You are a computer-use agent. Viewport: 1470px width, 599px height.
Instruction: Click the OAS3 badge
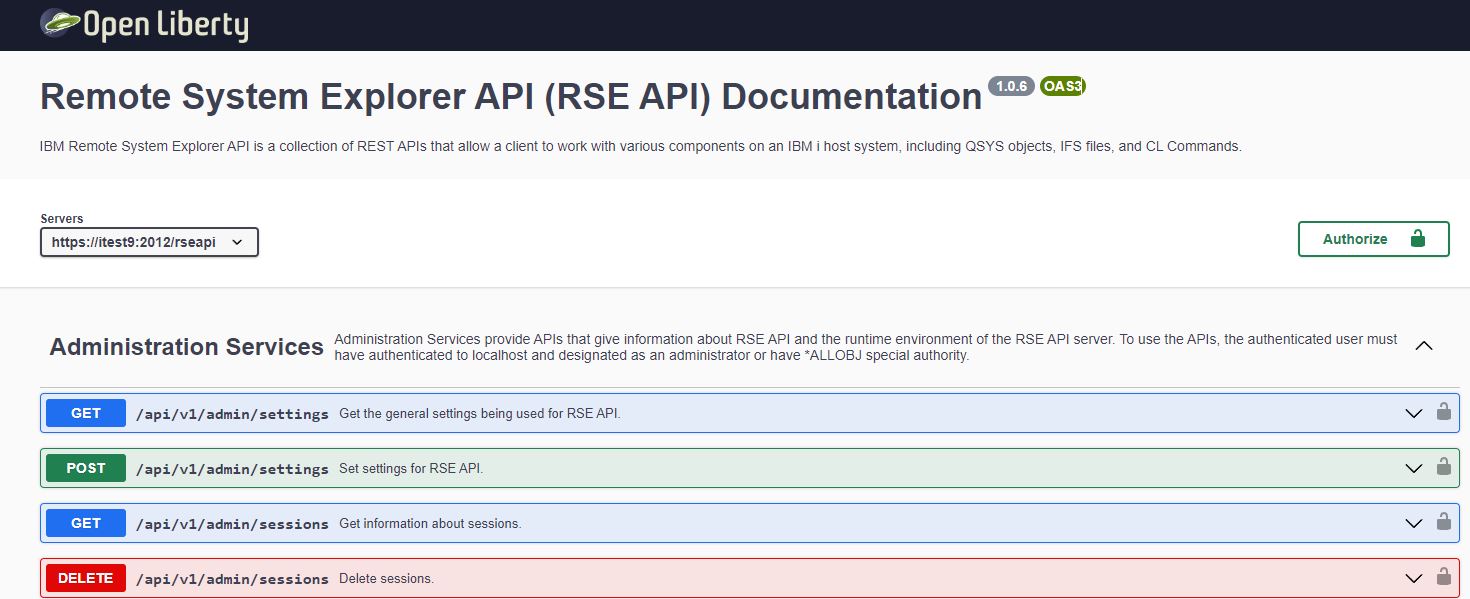[1062, 86]
